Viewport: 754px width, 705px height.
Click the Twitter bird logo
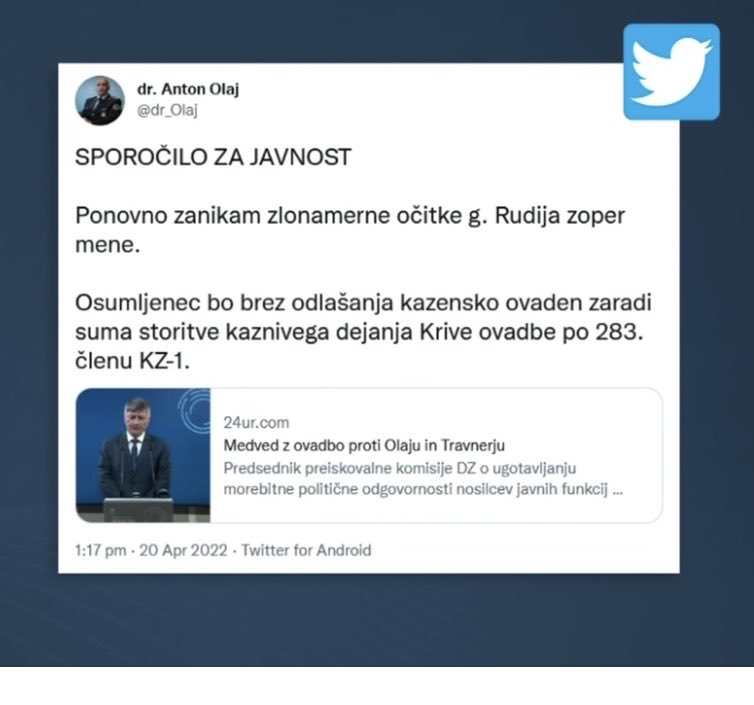[671, 72]
